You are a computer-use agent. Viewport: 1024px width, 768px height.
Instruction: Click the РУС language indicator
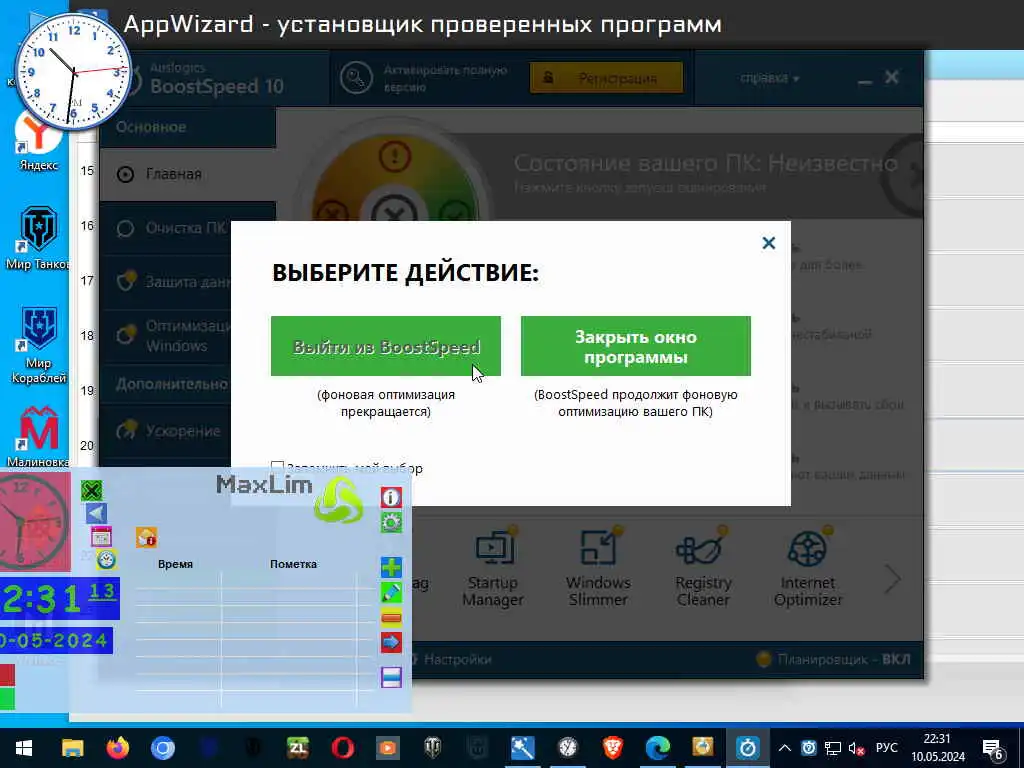pyautogui.click(x=886, y=748)
